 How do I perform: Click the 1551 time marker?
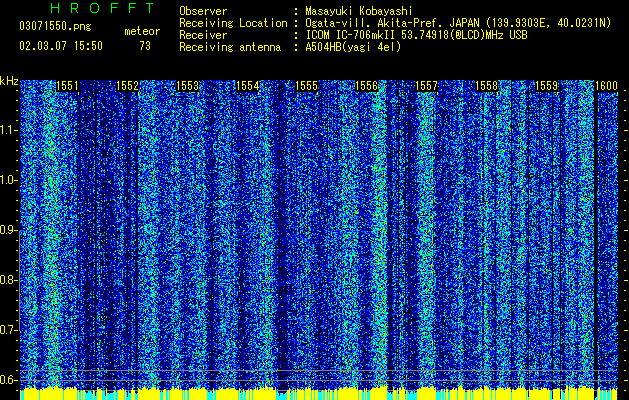tap(67, 86)
